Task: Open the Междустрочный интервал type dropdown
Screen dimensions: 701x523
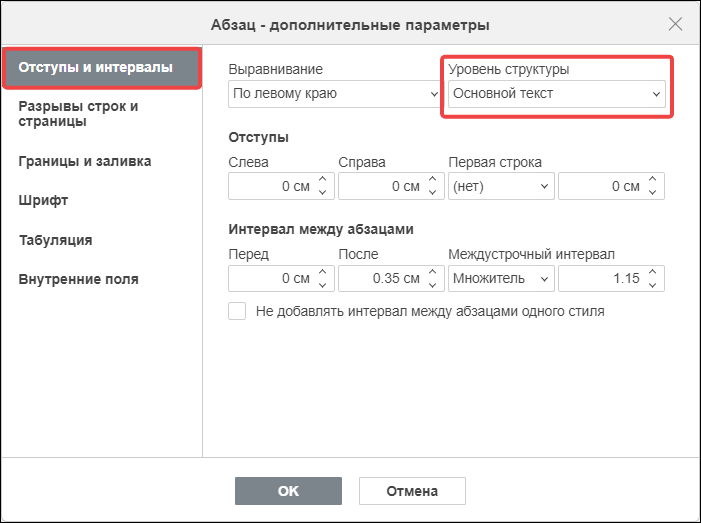Action: [501, 278]
